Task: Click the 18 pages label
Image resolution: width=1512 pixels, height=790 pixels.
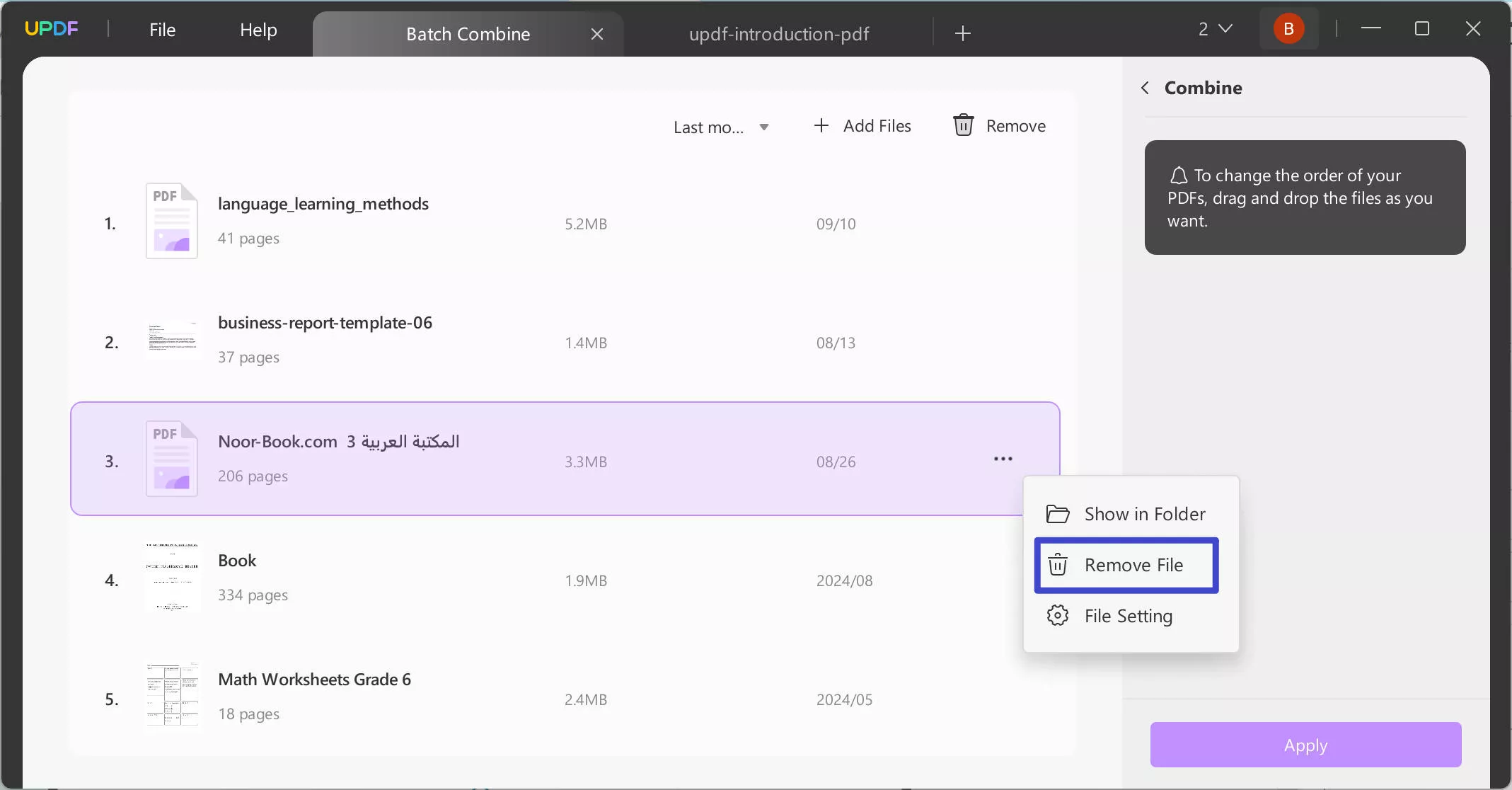Action: pyautogui.click(x=248, y=714)
